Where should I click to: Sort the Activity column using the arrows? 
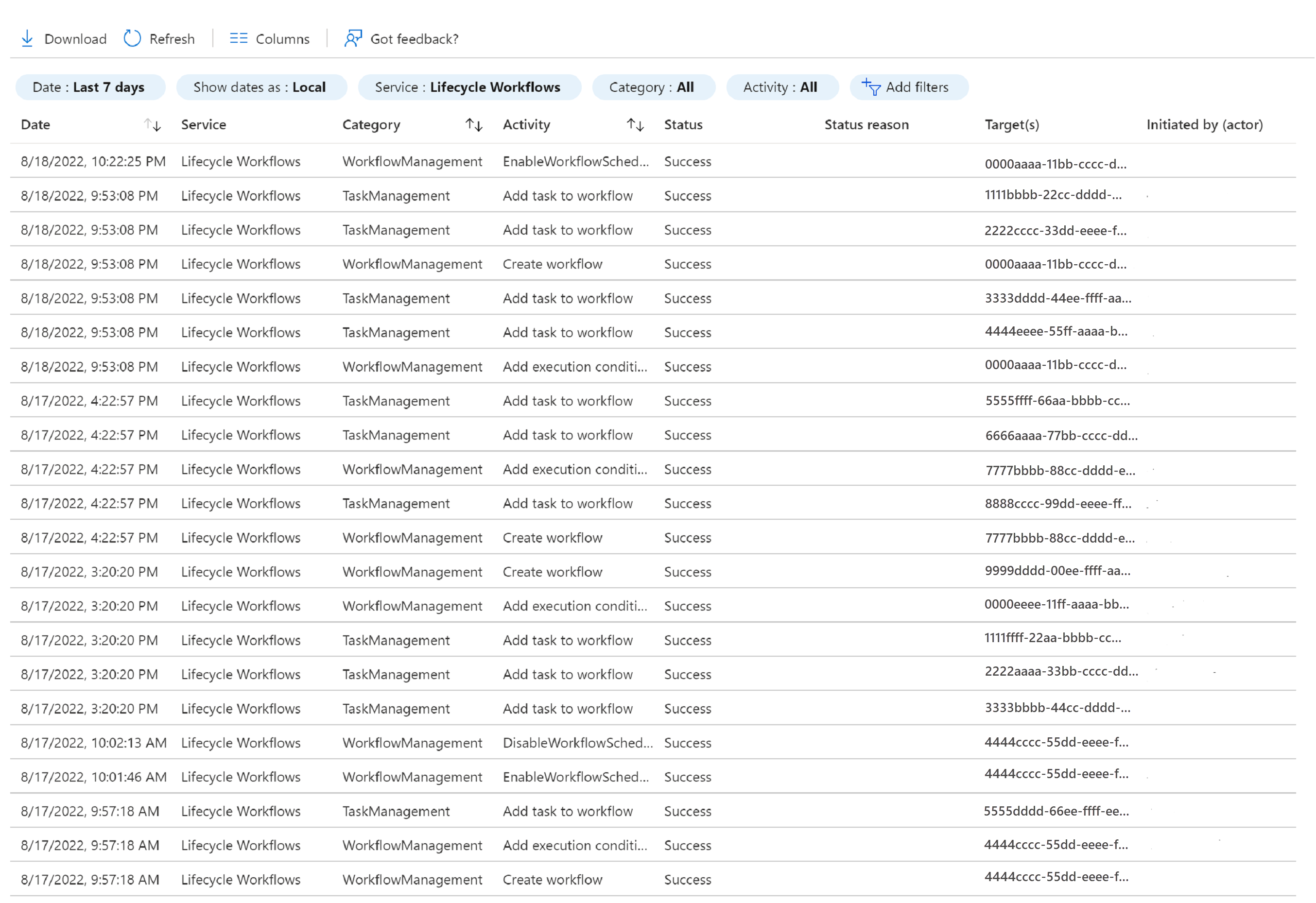point(635,124)
